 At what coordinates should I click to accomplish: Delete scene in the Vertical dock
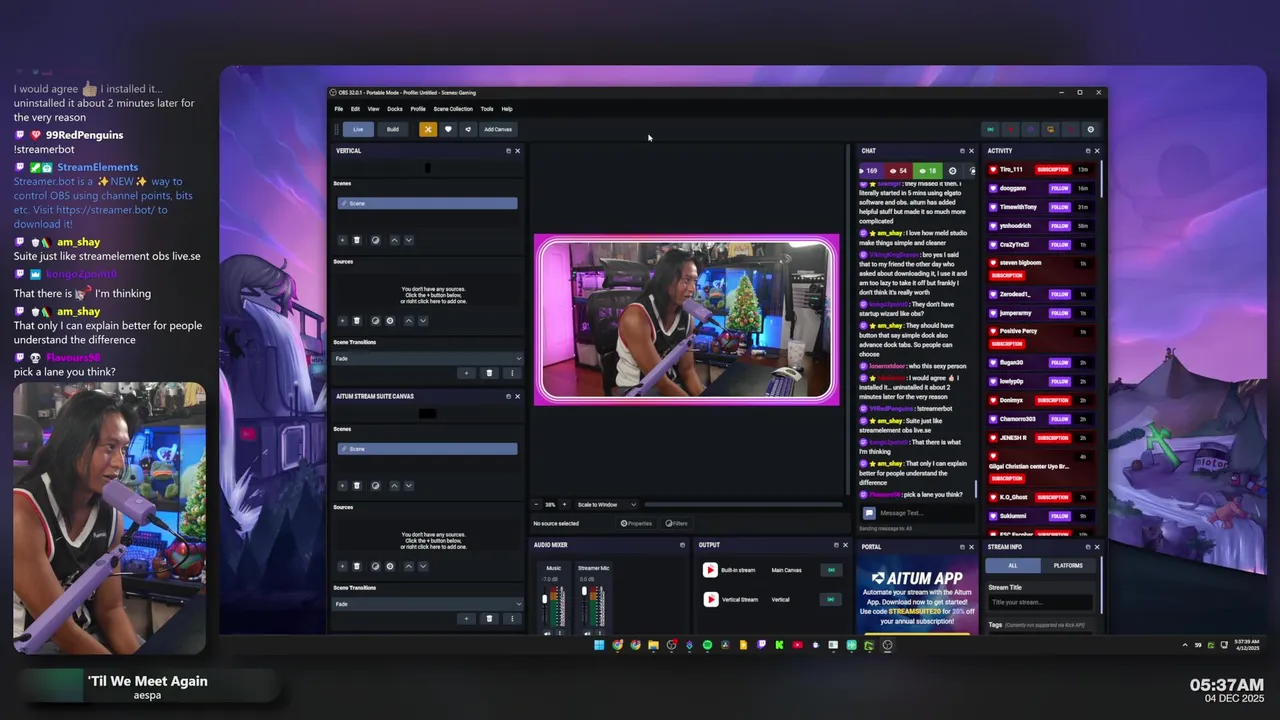357,240
